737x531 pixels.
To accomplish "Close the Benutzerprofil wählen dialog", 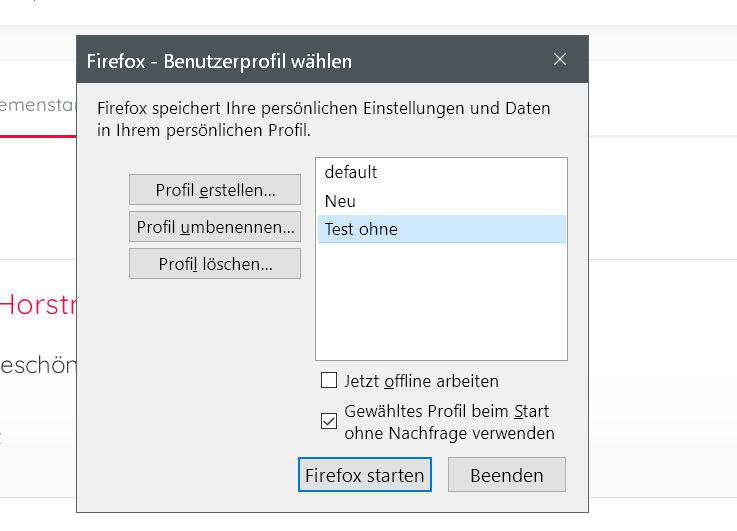I will coord(560,60).
